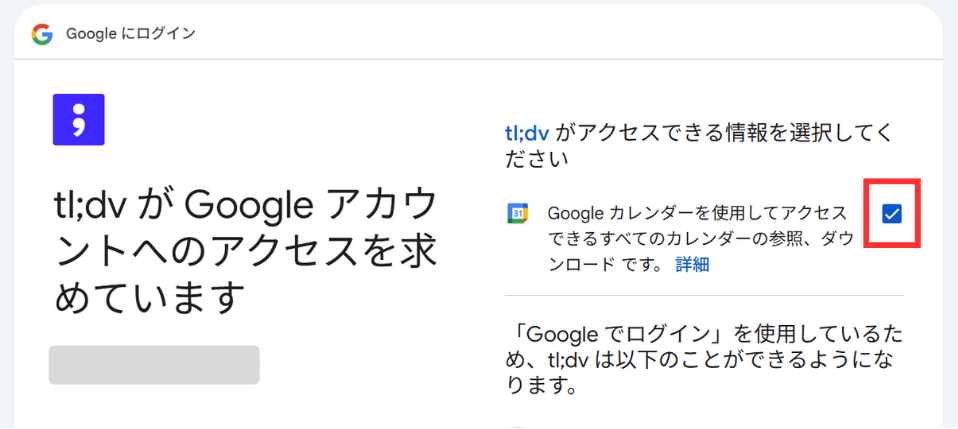Click 'アクセスできる情報を選択してください' section heading text
This screenshot has width=958, height=429.
point(698,145)
